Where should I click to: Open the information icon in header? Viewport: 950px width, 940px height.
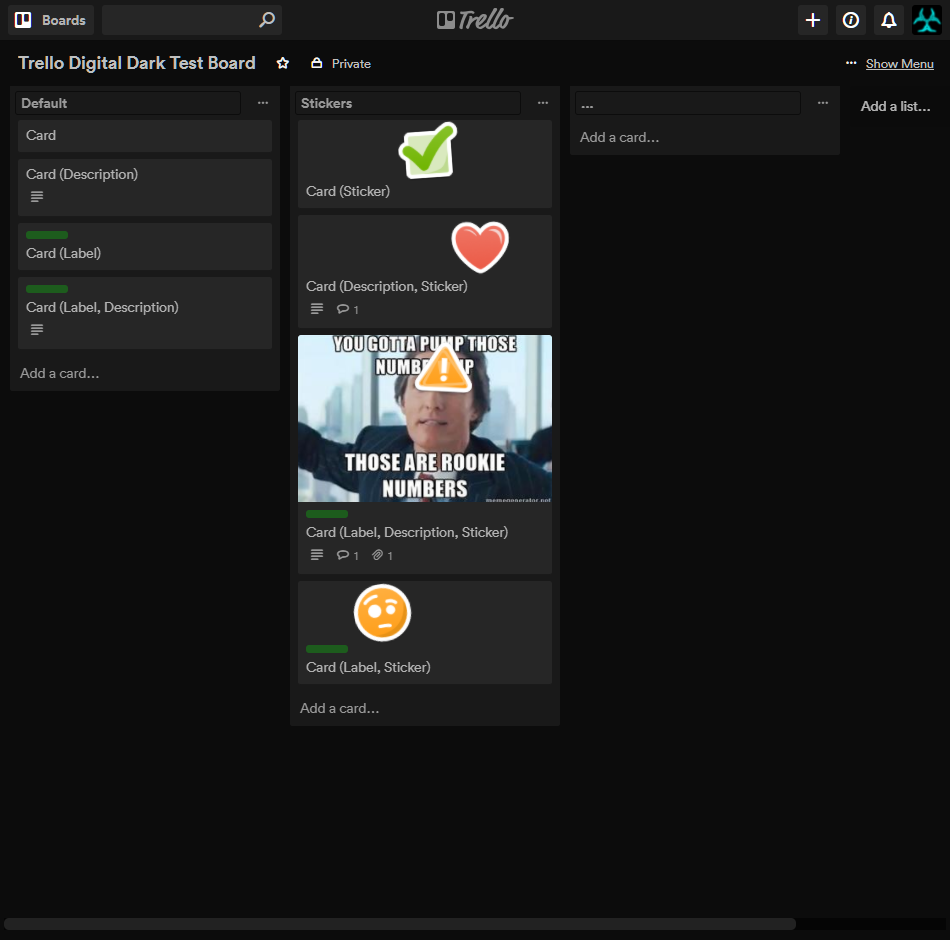point(850,19)
